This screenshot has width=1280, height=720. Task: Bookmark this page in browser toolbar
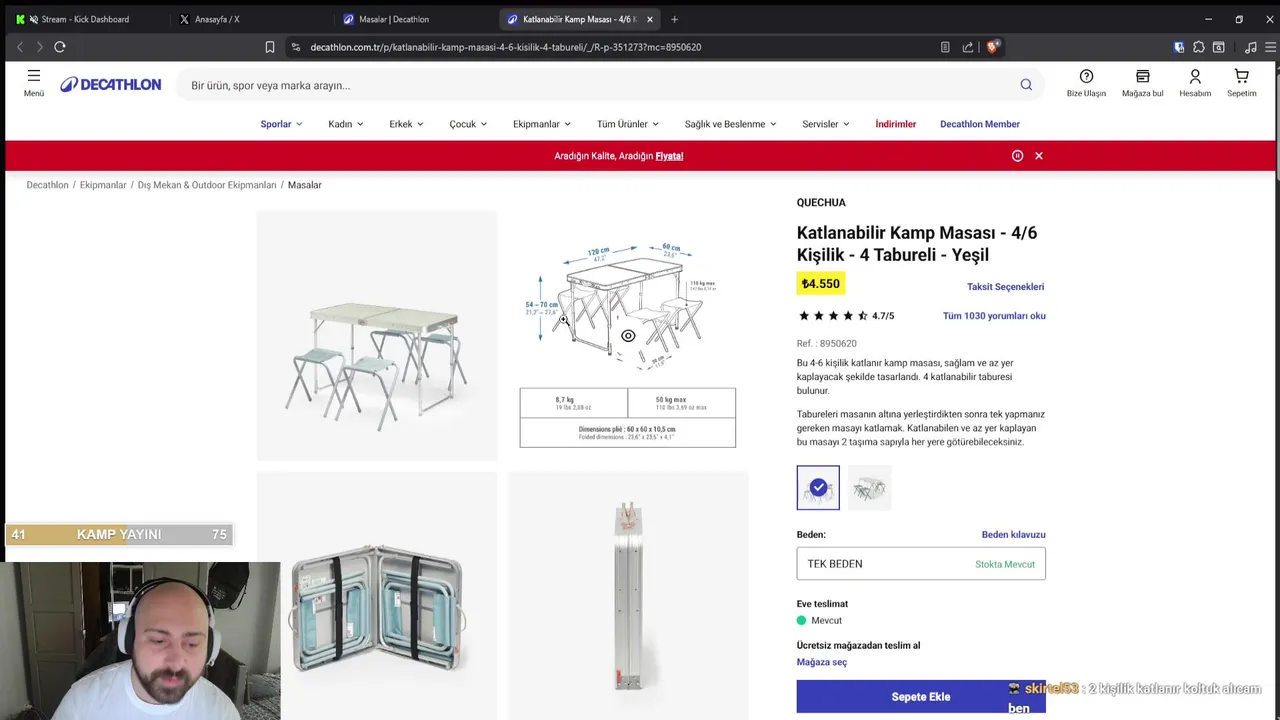coord(270,47)
